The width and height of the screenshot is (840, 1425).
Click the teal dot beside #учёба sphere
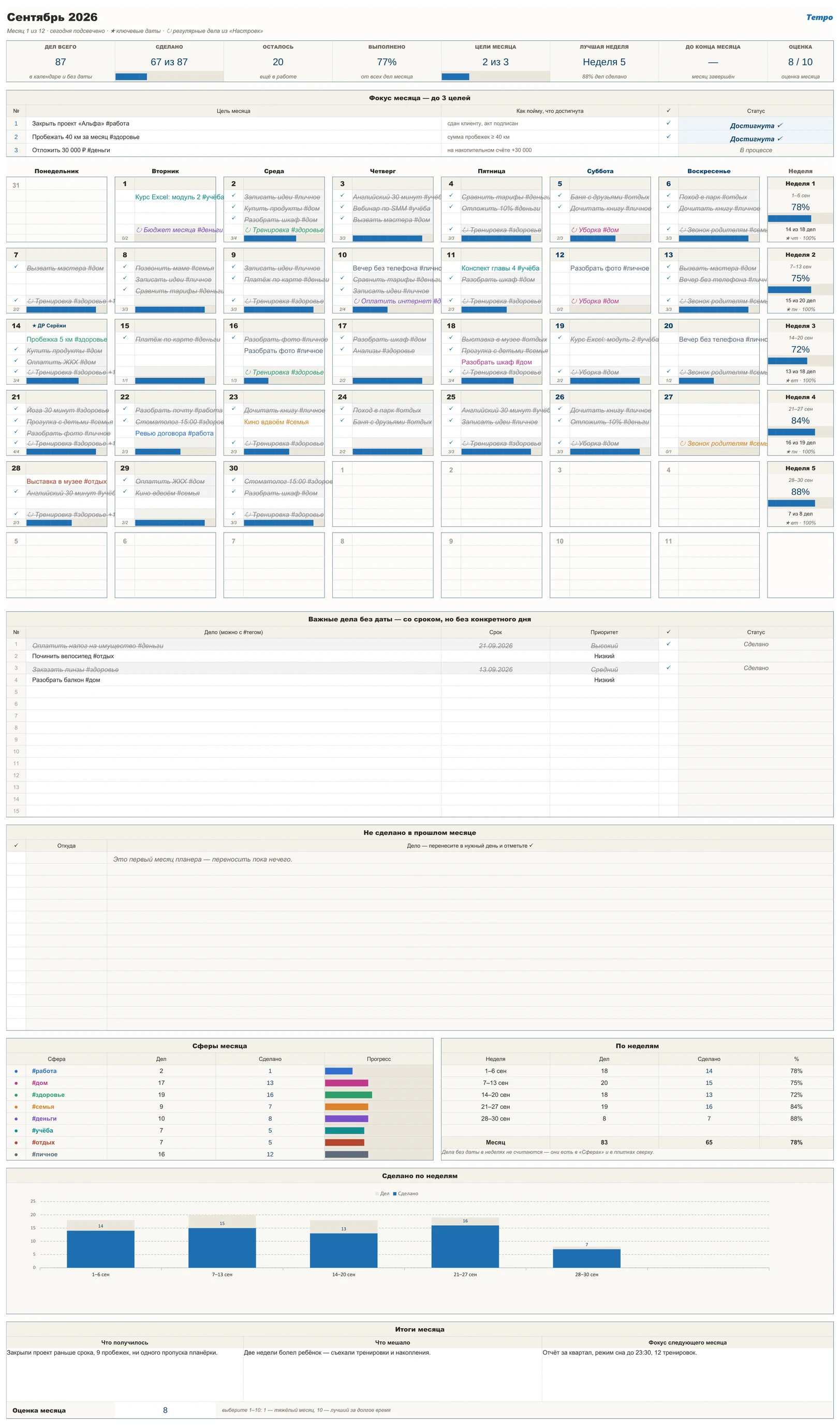click(x=16, y=1130)
